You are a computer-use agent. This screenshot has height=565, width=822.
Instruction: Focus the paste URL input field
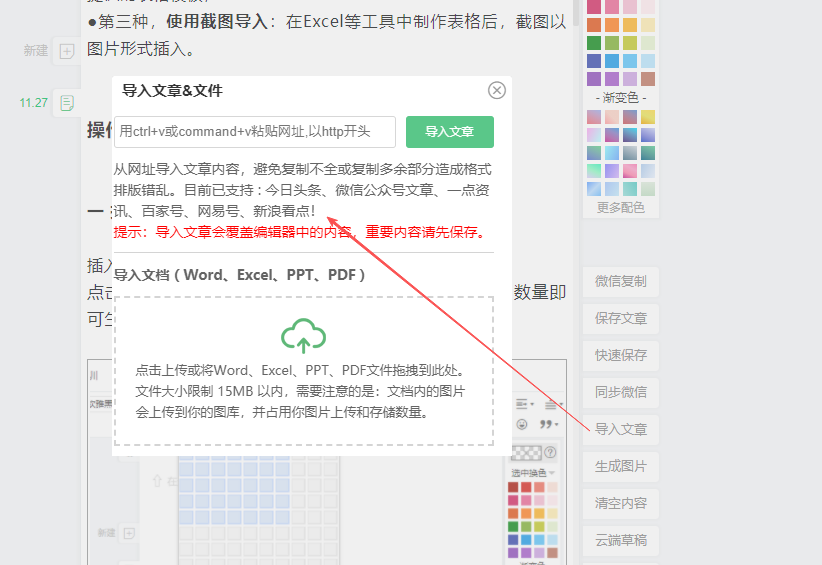(x=255, y=132)
